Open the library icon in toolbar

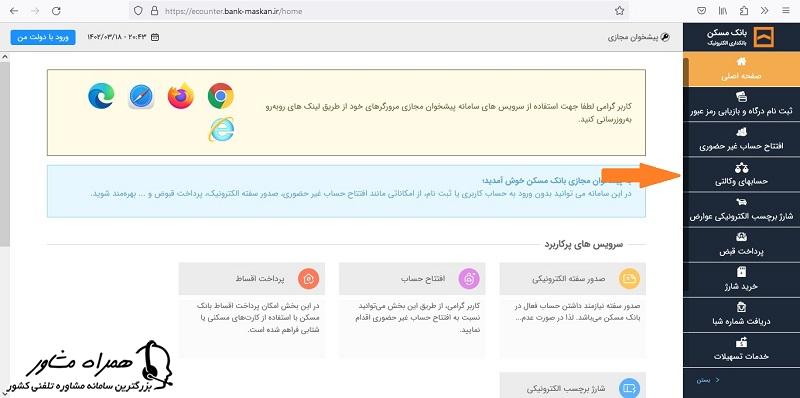(x=723, y=11)
